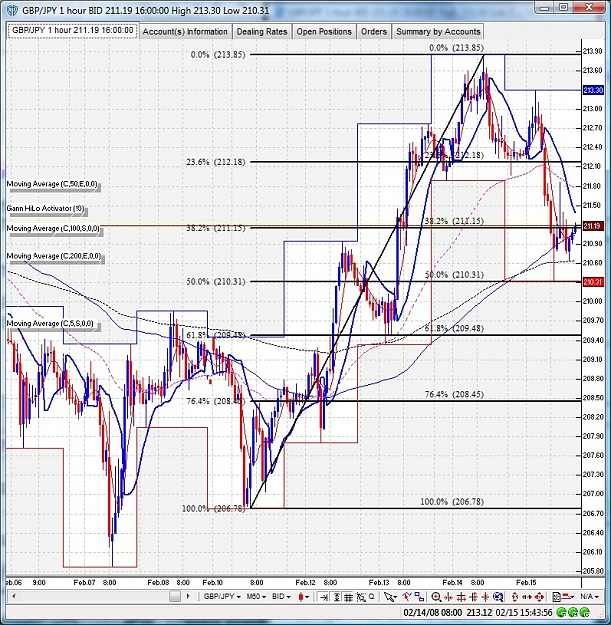Select the red line drawing tool
The width and height of the screenshot is (611, 625).
[407, 597]
